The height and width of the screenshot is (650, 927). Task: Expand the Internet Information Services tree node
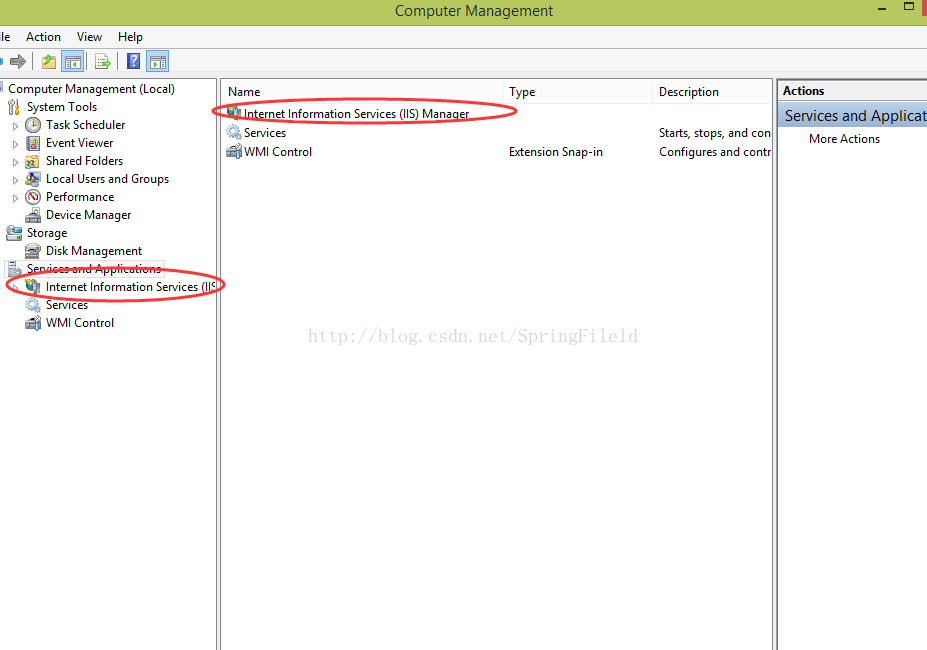pos(15,288)
